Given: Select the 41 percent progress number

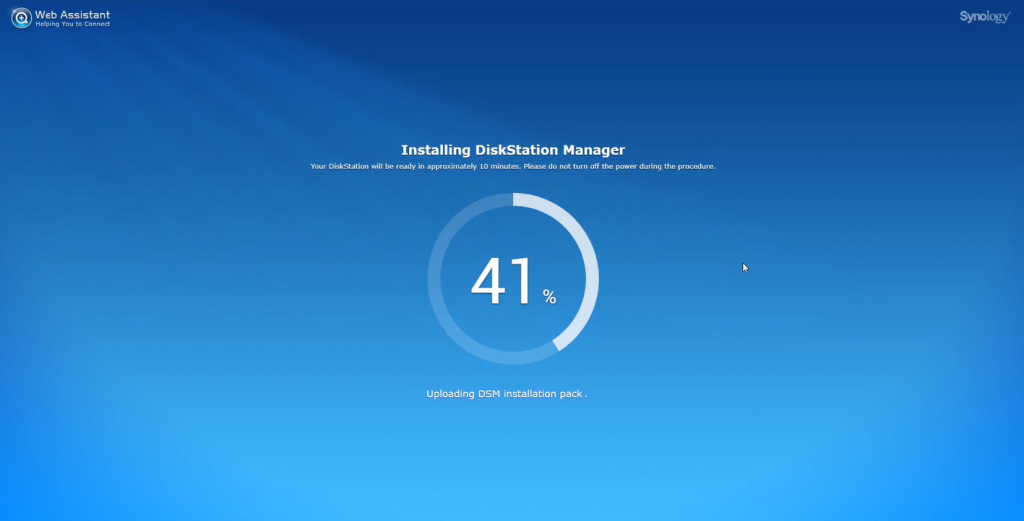Looking at the screenshot, I should [x=501, y=281].
